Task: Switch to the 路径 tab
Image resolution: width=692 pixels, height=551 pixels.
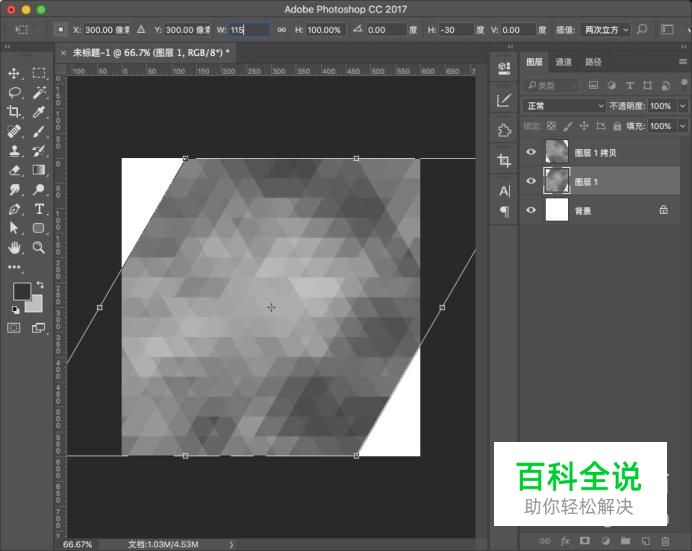Action: pos(593,62)
